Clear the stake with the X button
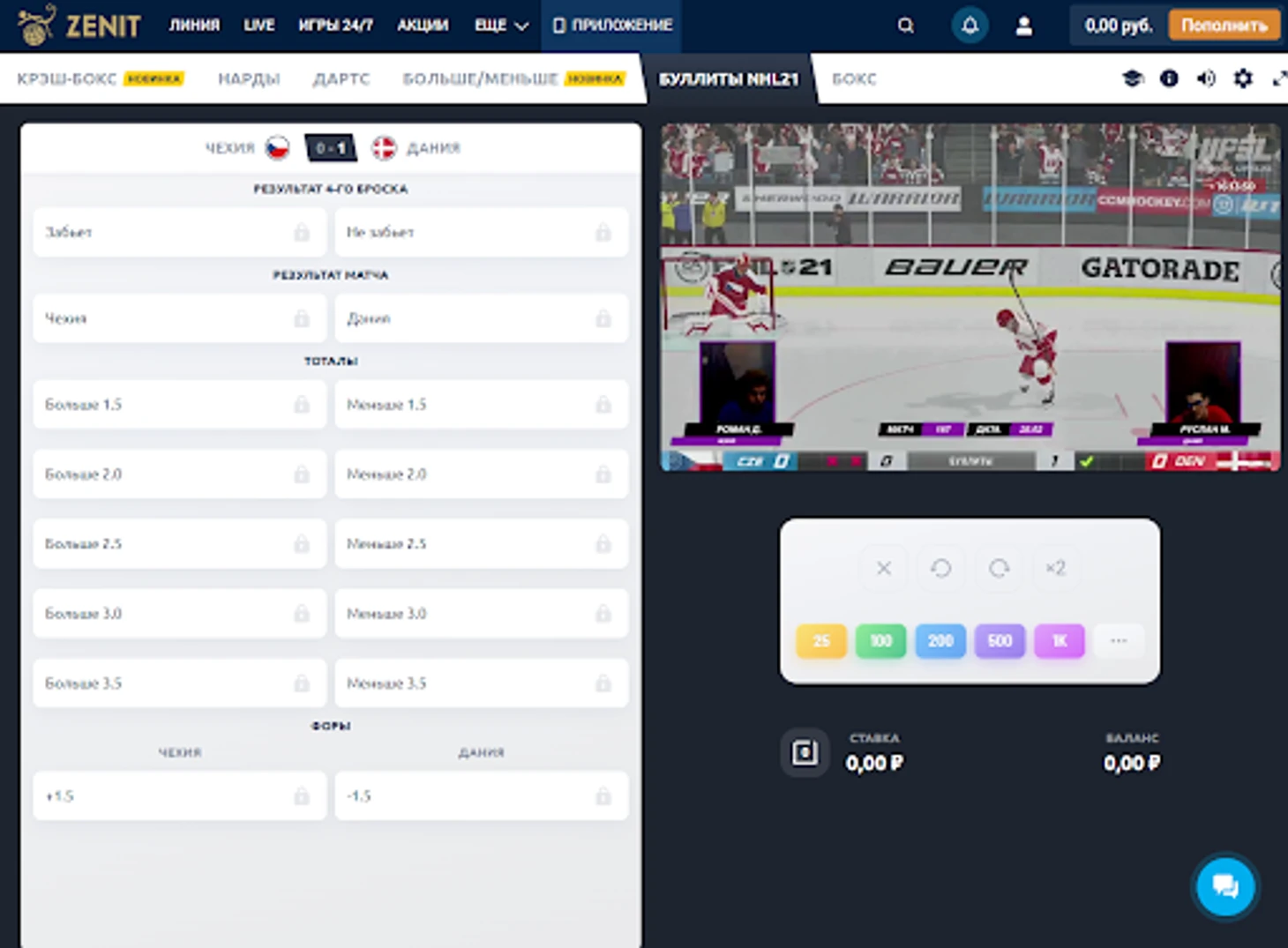 tap(884, 569)
